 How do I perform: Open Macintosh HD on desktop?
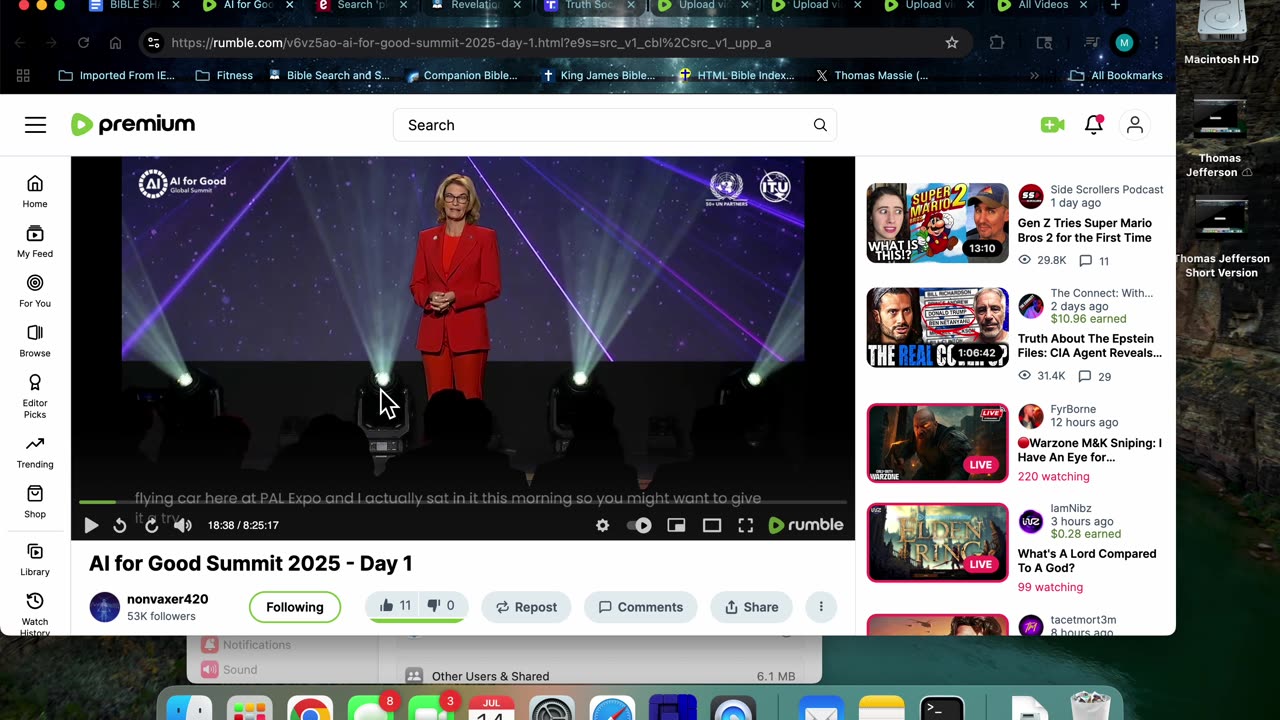tap(1221, 35)
